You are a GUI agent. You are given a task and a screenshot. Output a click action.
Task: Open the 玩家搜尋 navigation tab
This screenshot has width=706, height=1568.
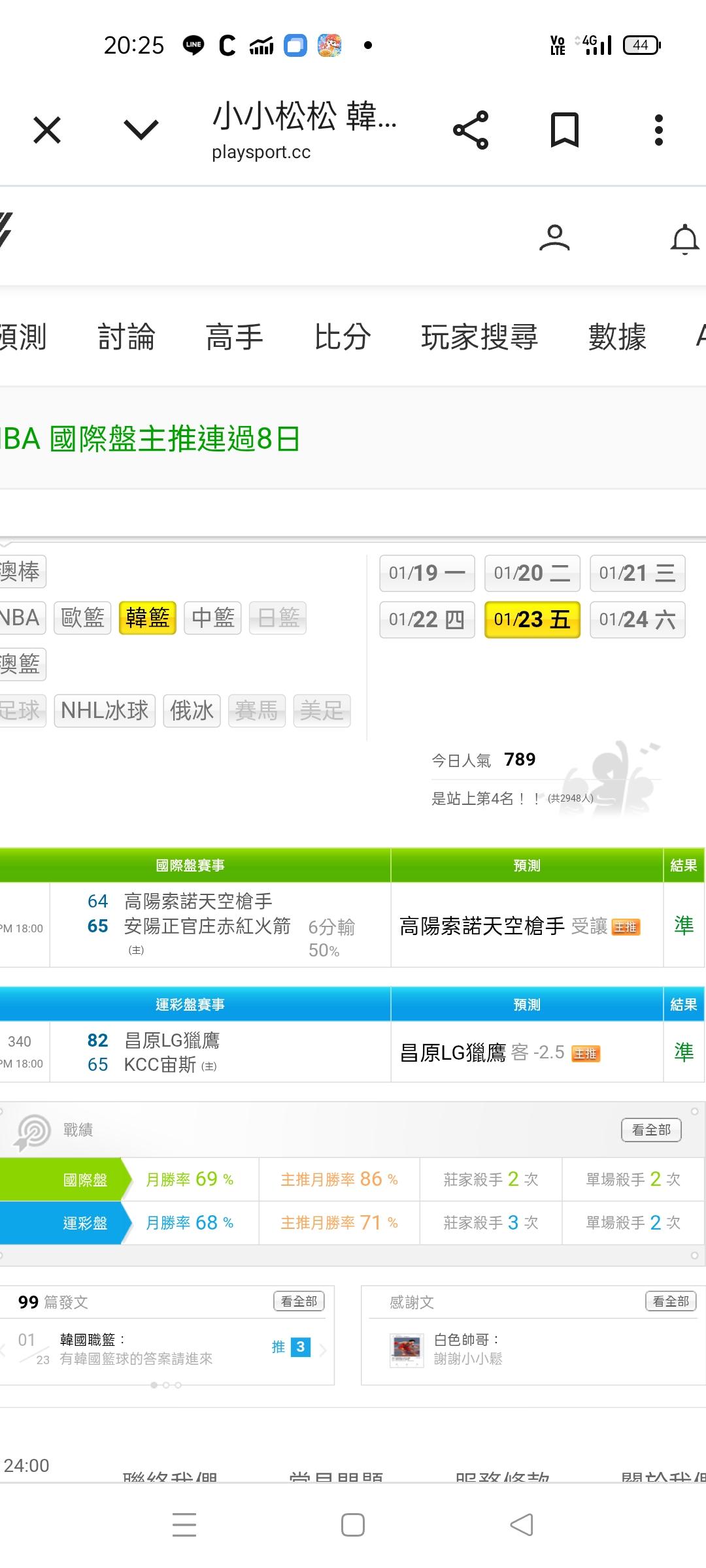tap(479, 337)
